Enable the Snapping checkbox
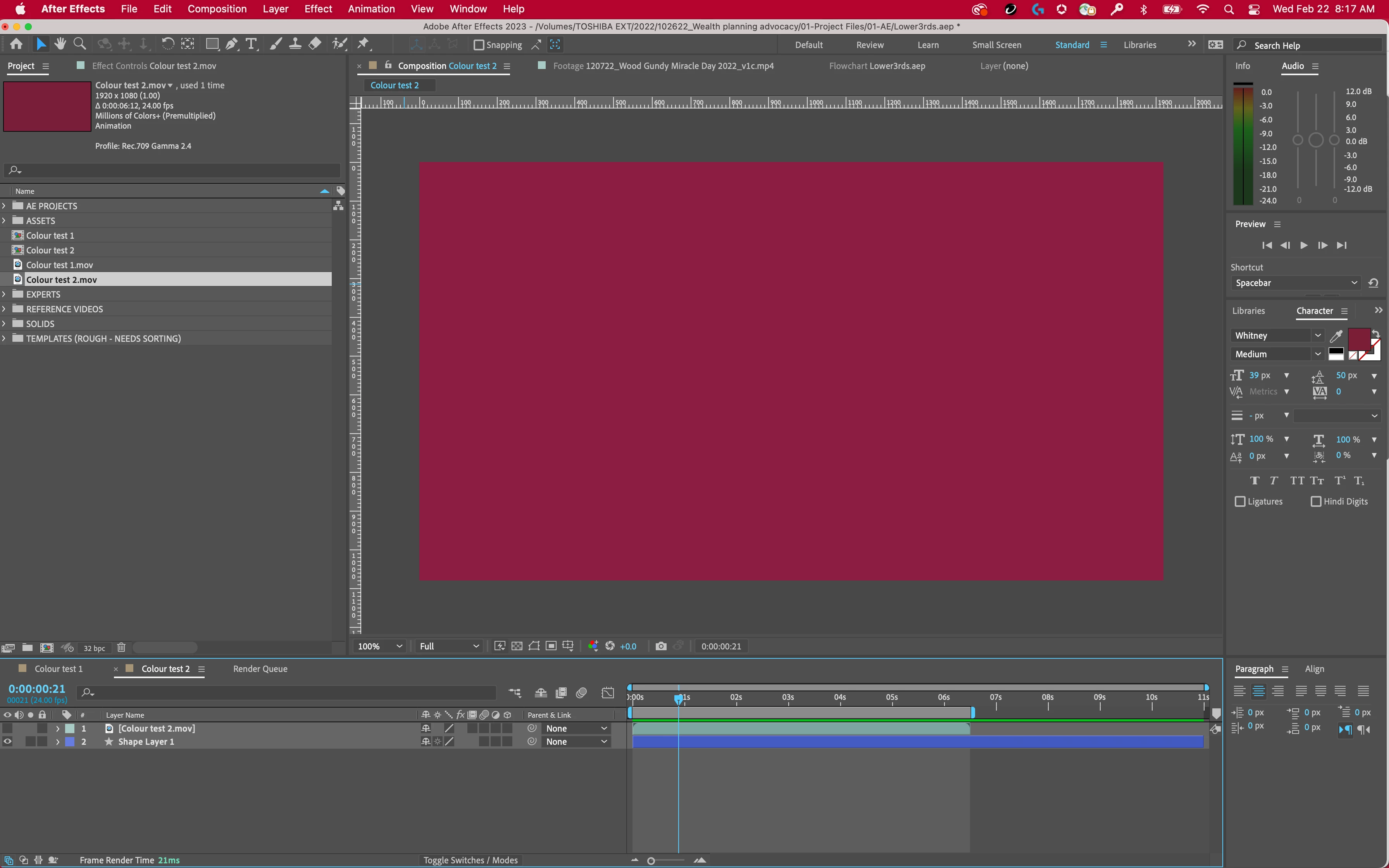This screenshot has width=1389, height=868. pyautogui.click(x=479, y=45)
